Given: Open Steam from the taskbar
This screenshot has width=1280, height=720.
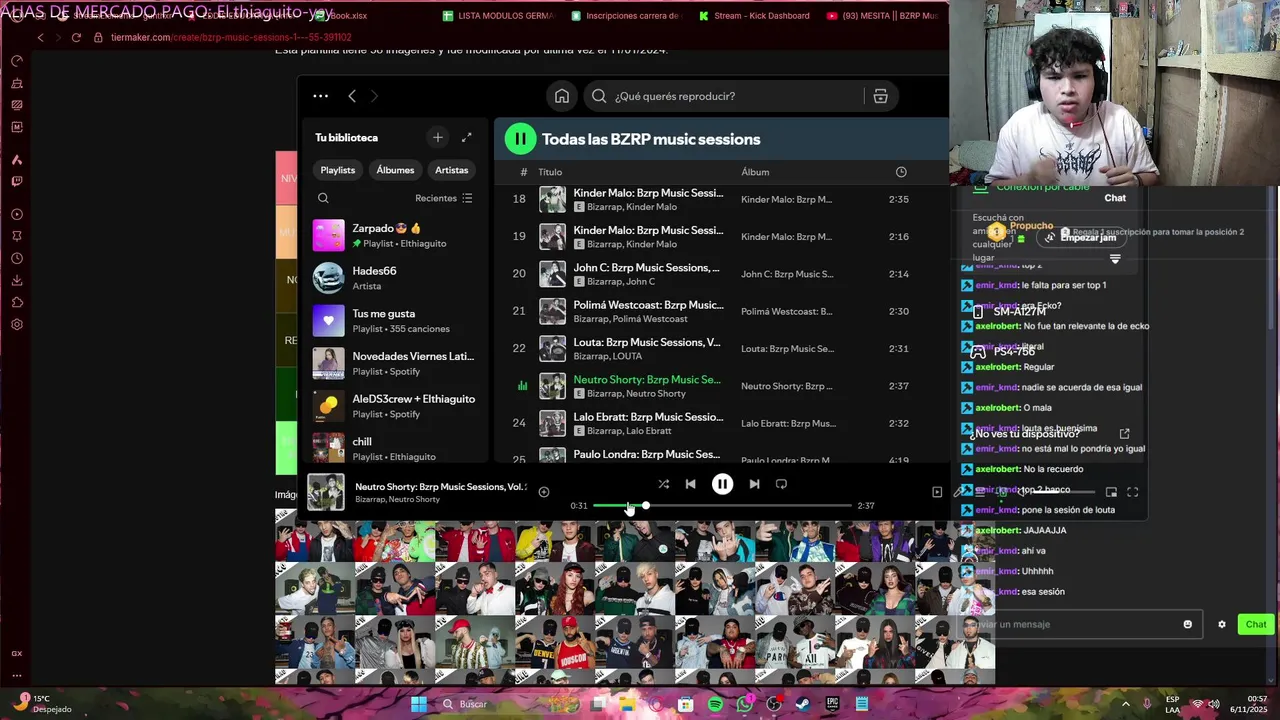Looking at the screenshot, I should (803, 704).
